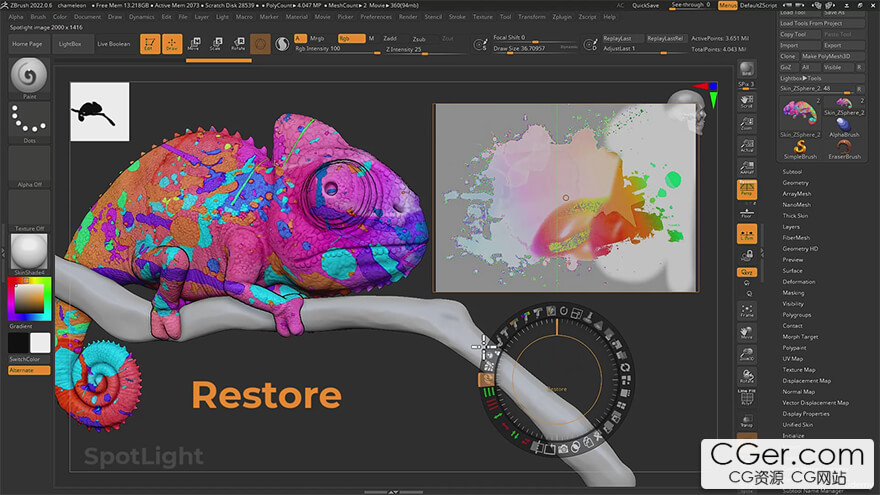Select the Zoom magnifier icon
Viewport: 880px width, 495px height.
(x=746, y=123)
